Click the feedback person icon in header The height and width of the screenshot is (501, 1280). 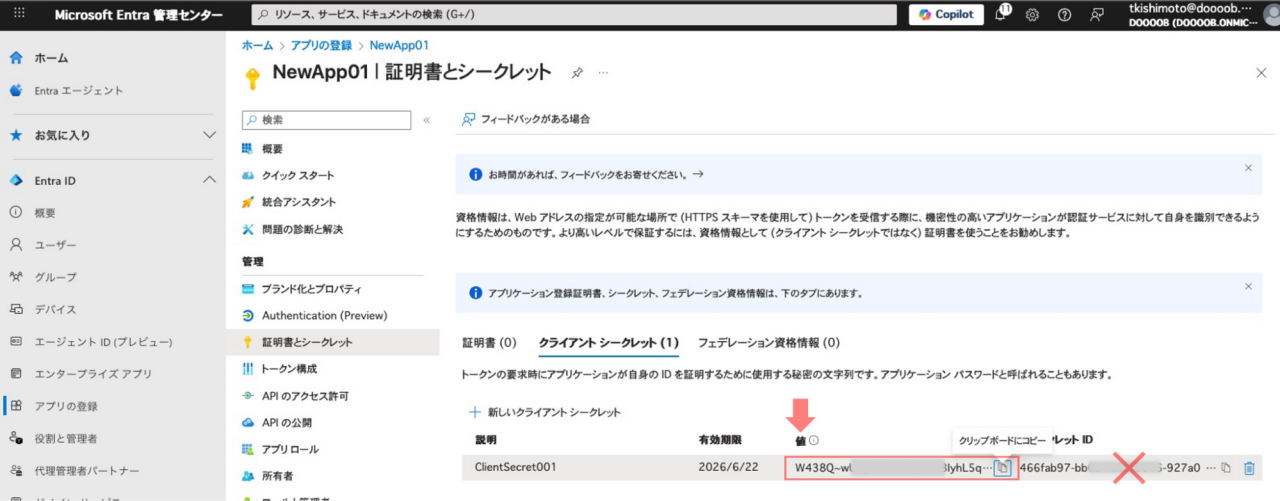(x=1097, y=15)
